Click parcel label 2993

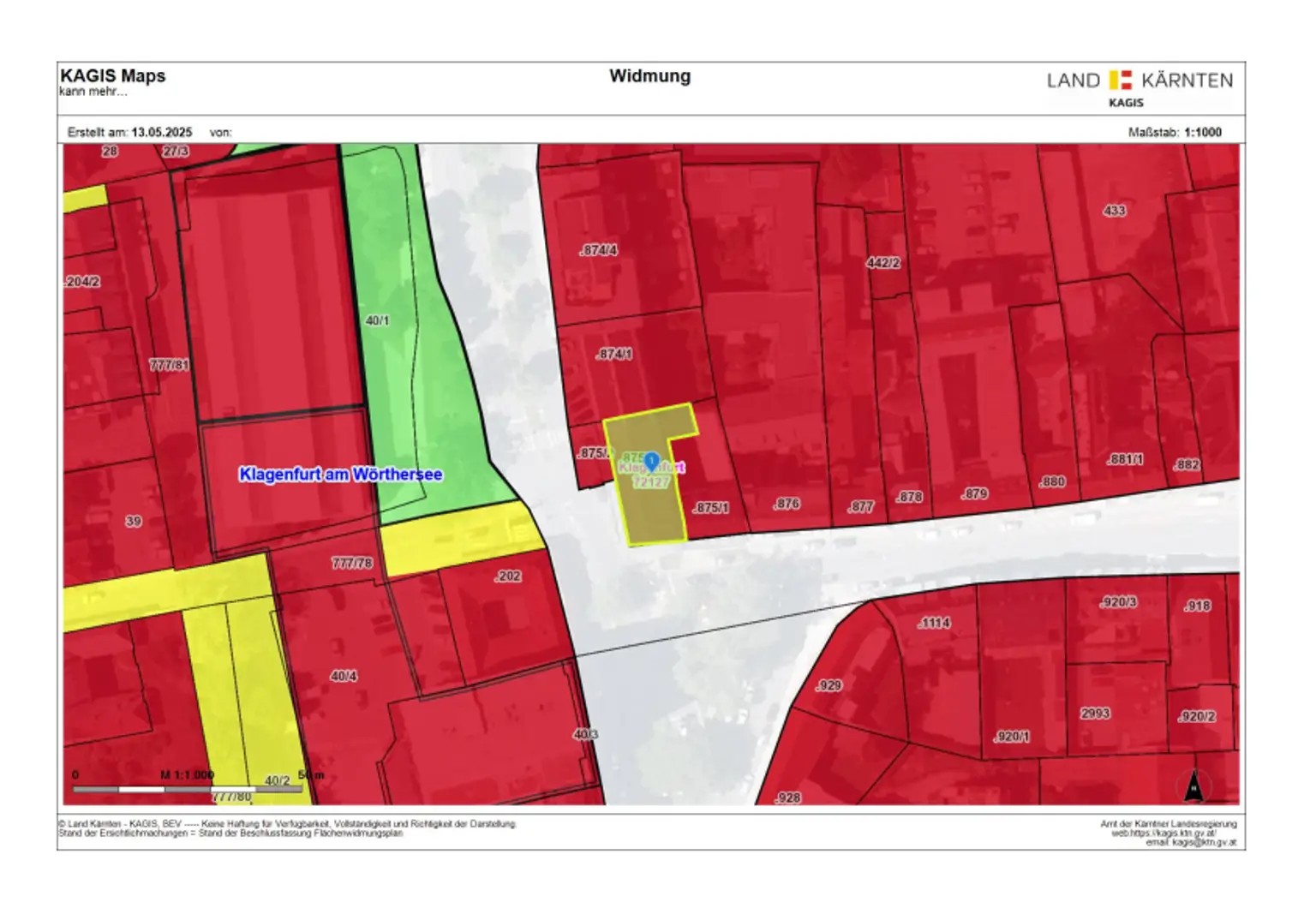pyautogui.click(x=1095, y=714)
